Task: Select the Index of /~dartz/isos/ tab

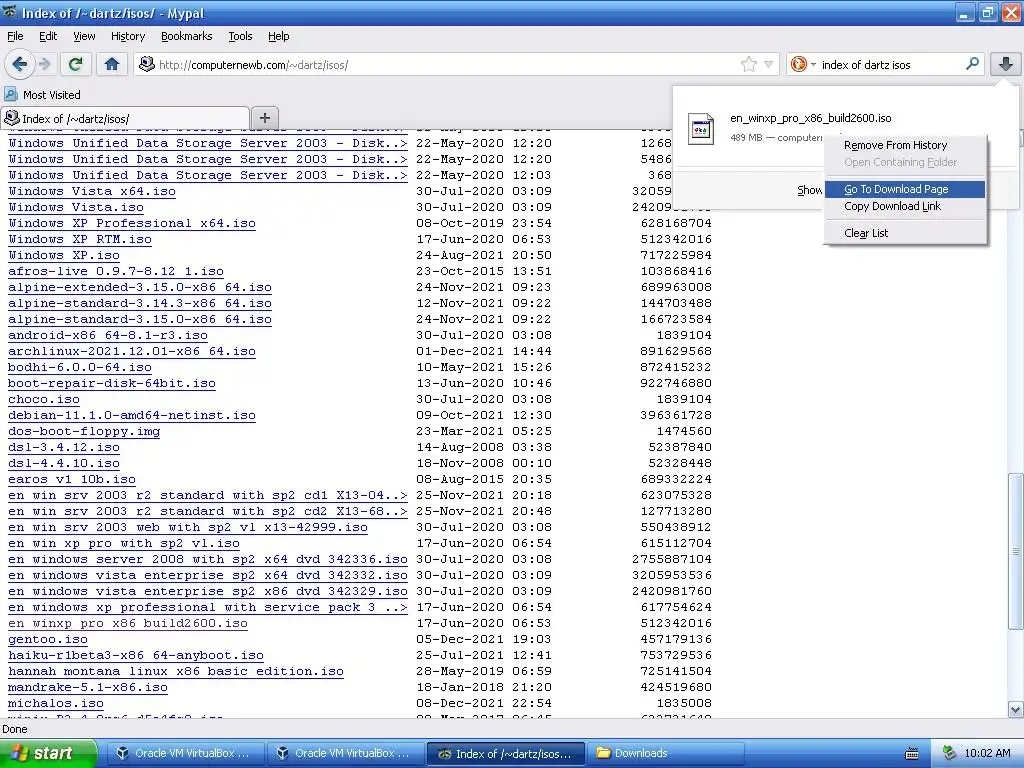Action: [125, 118]
